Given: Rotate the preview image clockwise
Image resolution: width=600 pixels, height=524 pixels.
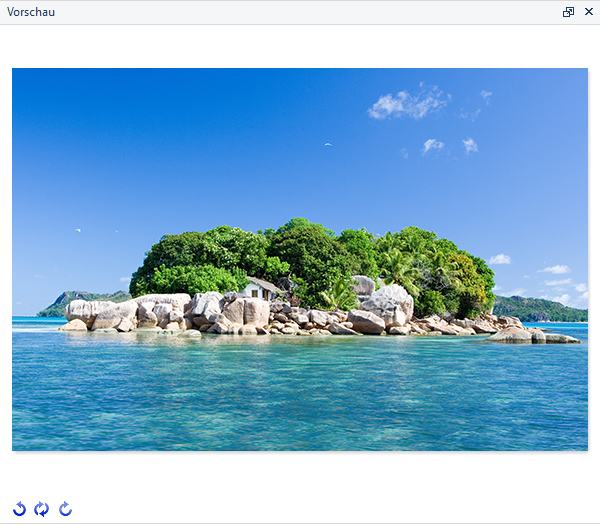Looking at the screenshot, I should pyautogui.click(x=65, y=509).
